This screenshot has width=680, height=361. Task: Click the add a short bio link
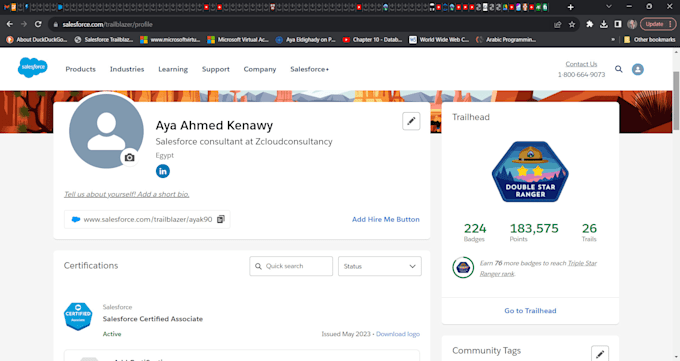coord(127,194)
